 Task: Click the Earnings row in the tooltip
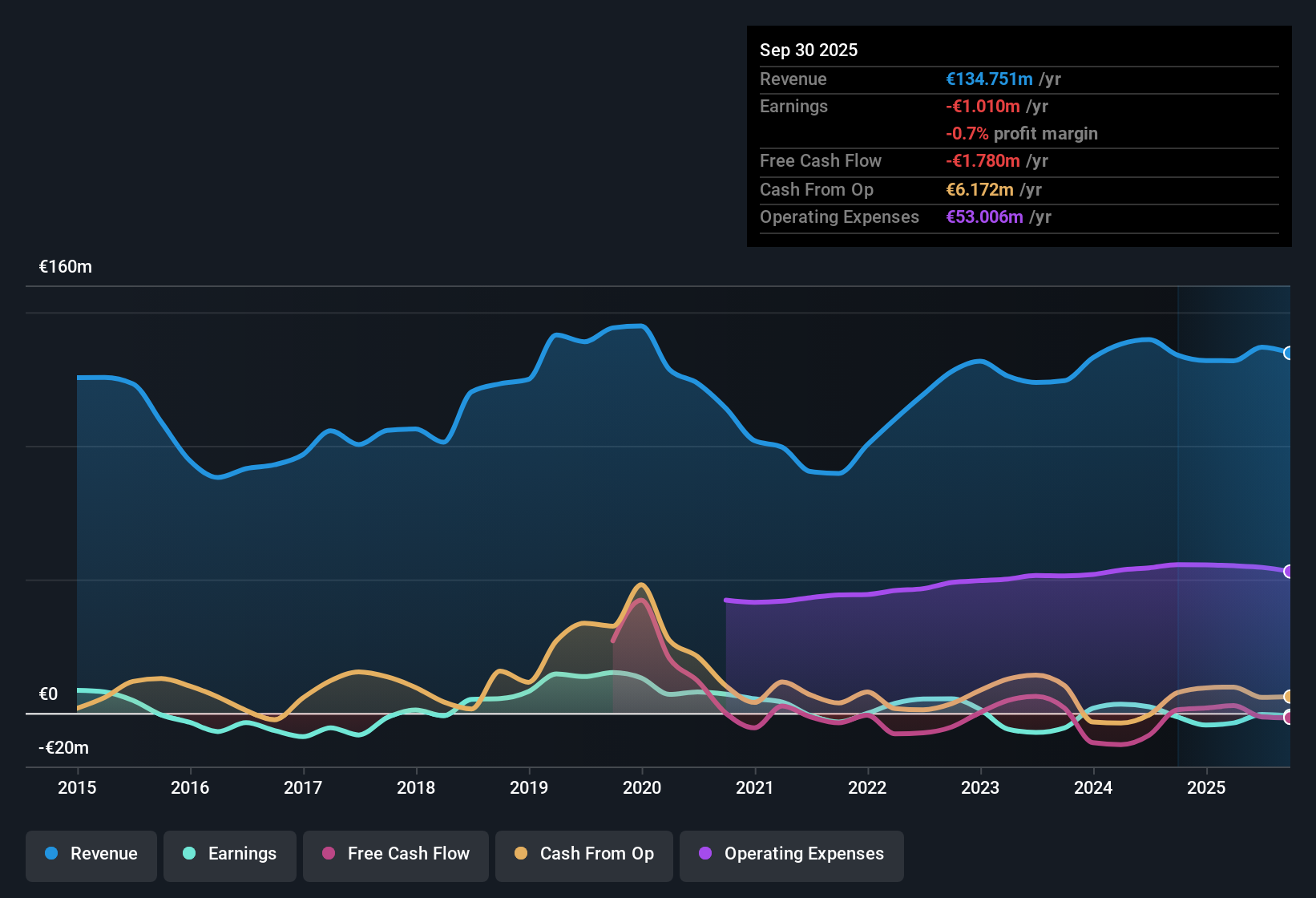(793, 106)
